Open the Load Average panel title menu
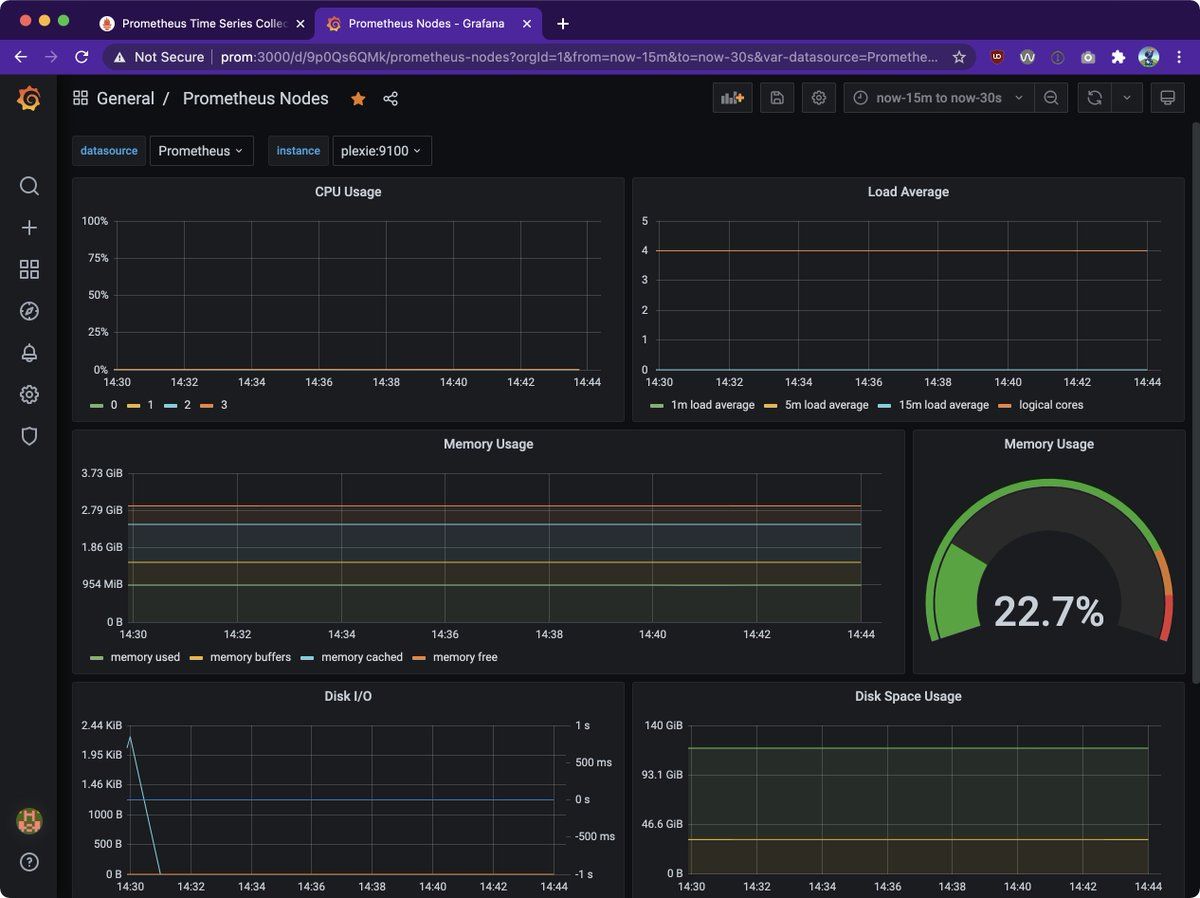Image resolution: width=1200 pixels, height=898 pixels. (908, 192)
